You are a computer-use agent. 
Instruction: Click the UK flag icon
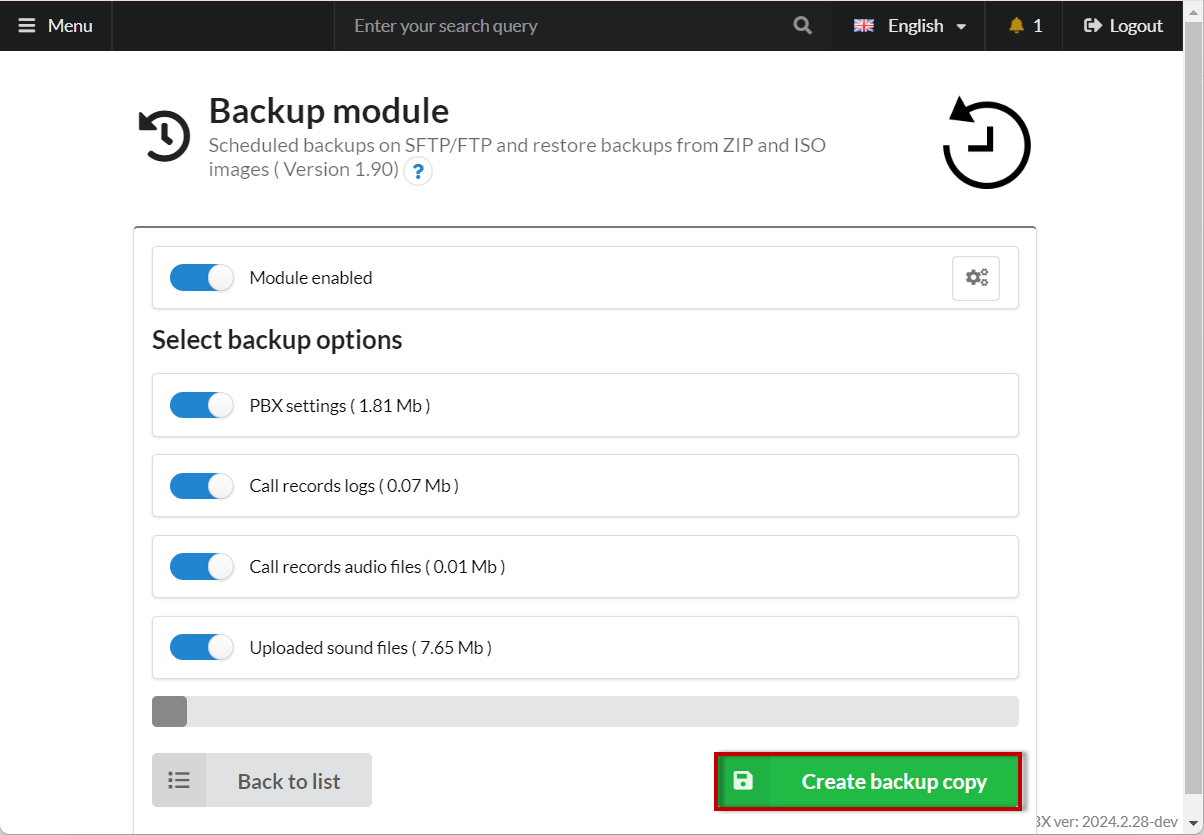pos(864,26)
